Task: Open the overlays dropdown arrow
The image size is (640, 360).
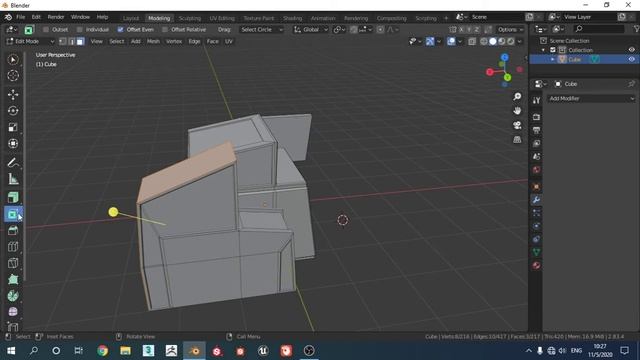Action: click(460, 41)
